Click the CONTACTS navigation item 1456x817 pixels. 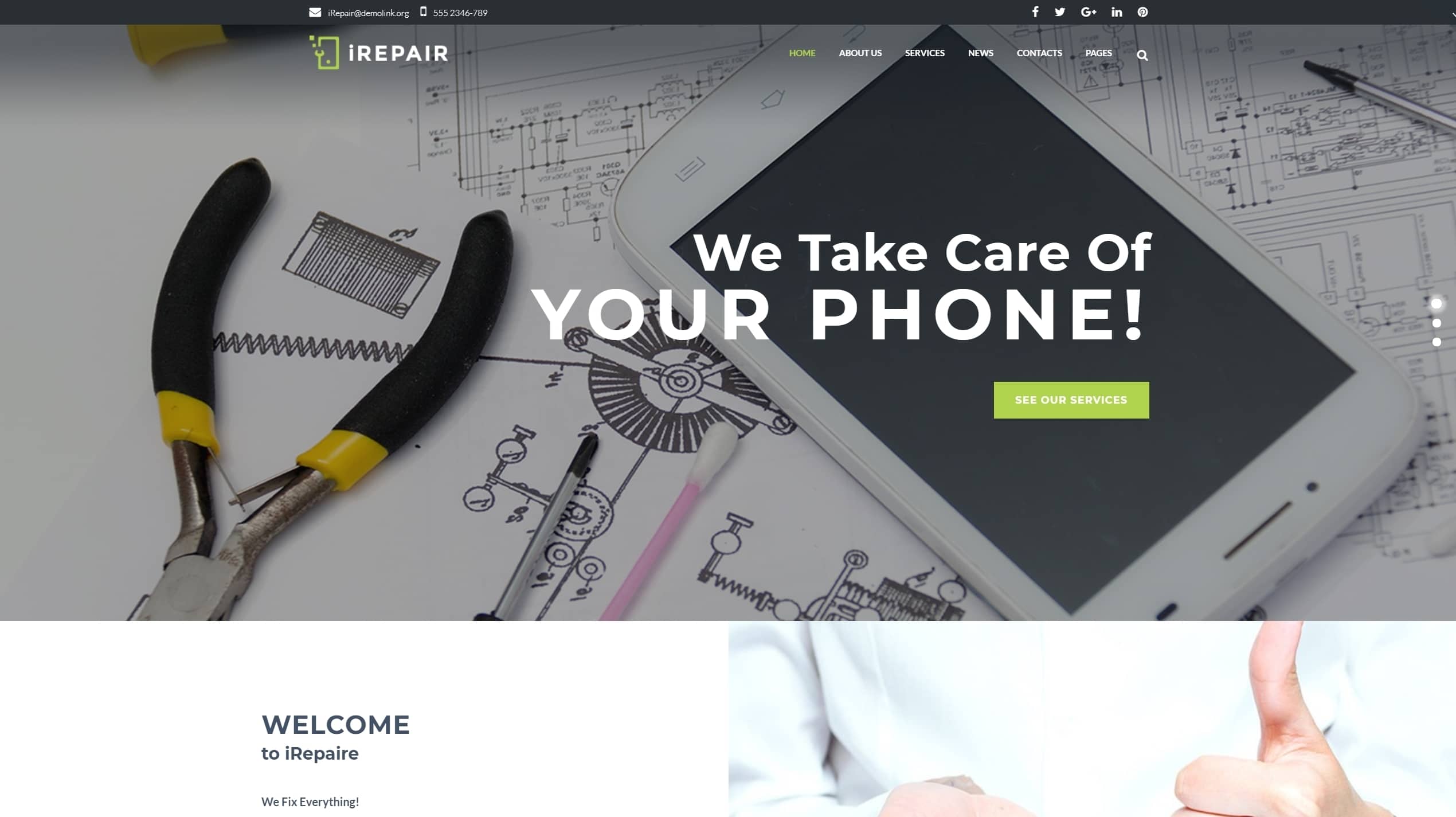(1039, 52)
